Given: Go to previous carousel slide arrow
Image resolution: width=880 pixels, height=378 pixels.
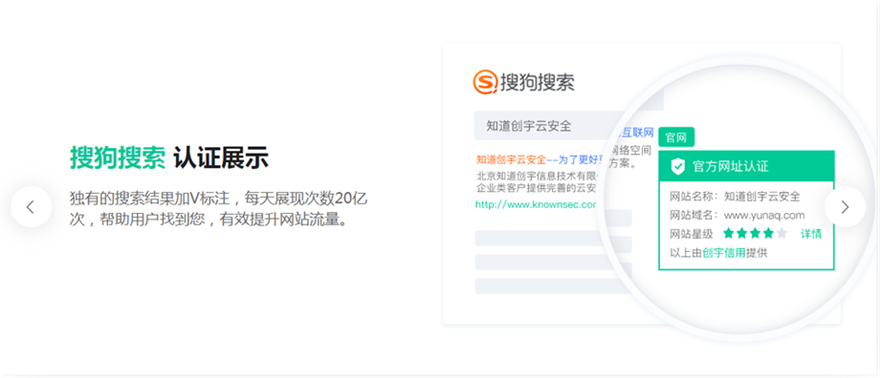Looking at the screenshot, I should 31,207.
